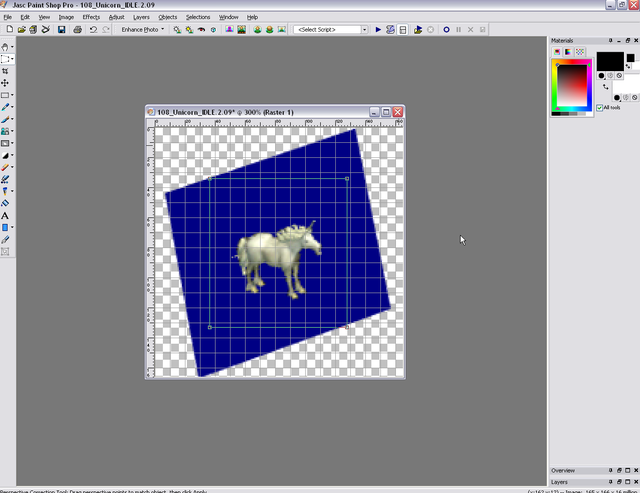Open the Image menu
This screenshot has height=493, width=640.
(66, 17)
